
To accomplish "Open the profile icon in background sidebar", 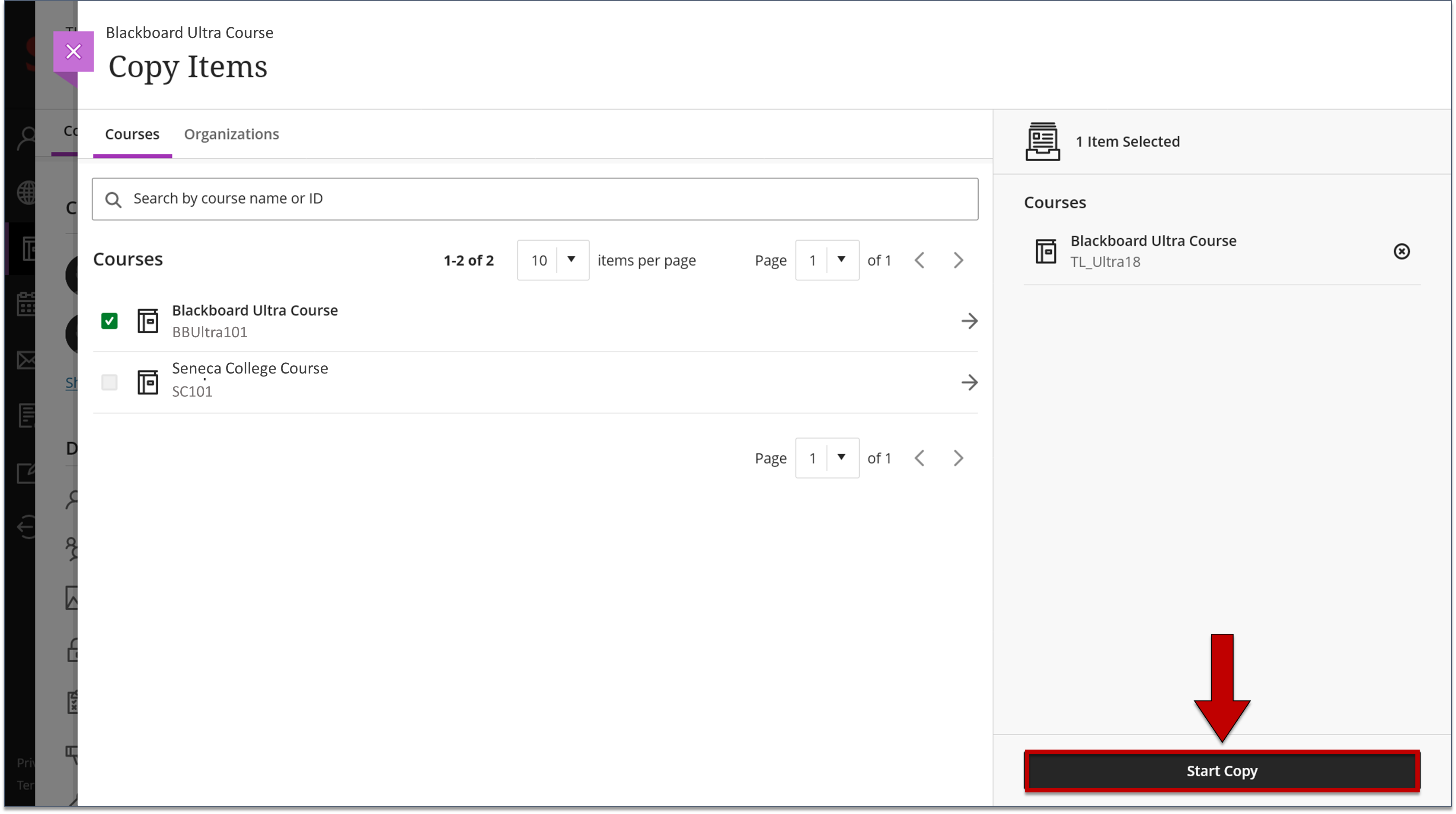I will pyautogui.click(x=26, y=137).
